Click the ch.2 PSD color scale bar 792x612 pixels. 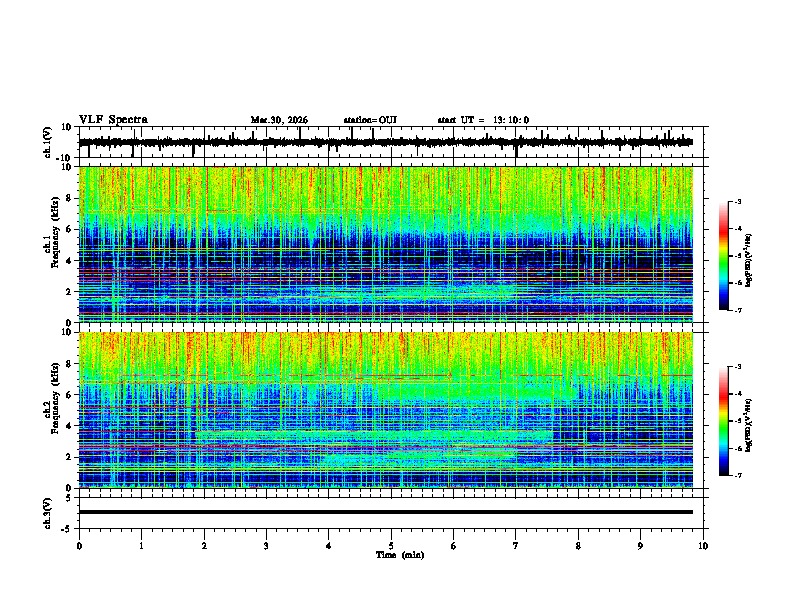723,421
